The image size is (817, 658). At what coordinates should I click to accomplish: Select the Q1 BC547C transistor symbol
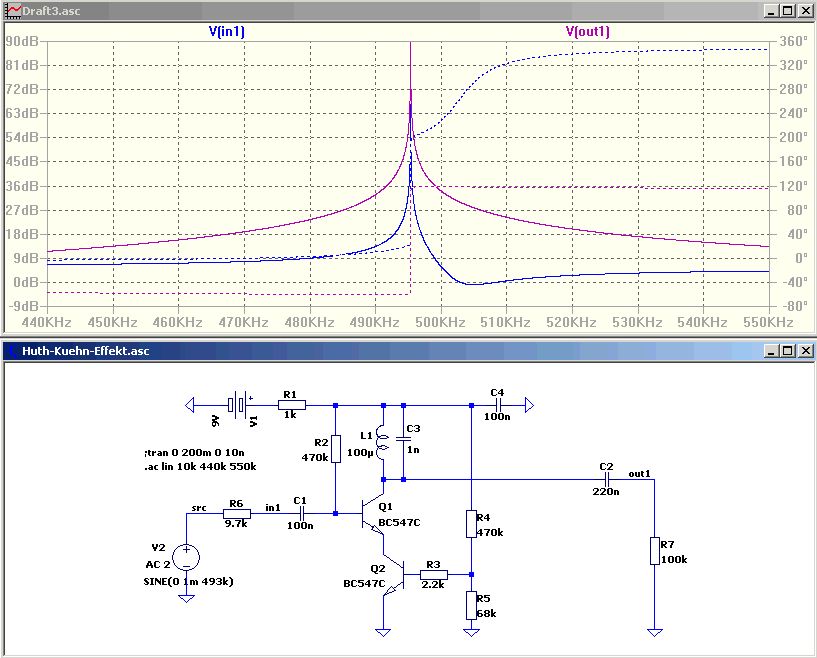(373, 514)
